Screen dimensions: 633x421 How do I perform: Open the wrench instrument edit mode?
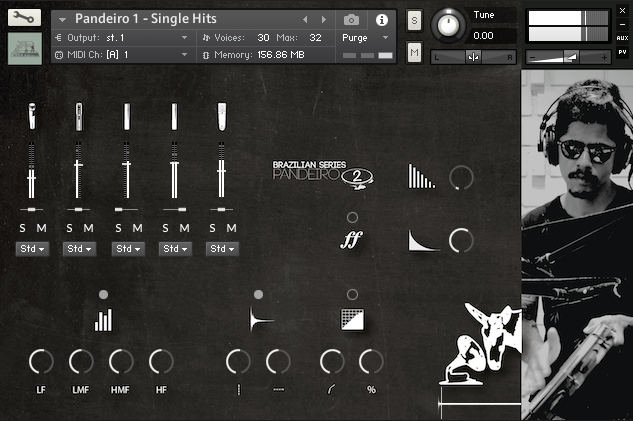click(x=24, y=18)
